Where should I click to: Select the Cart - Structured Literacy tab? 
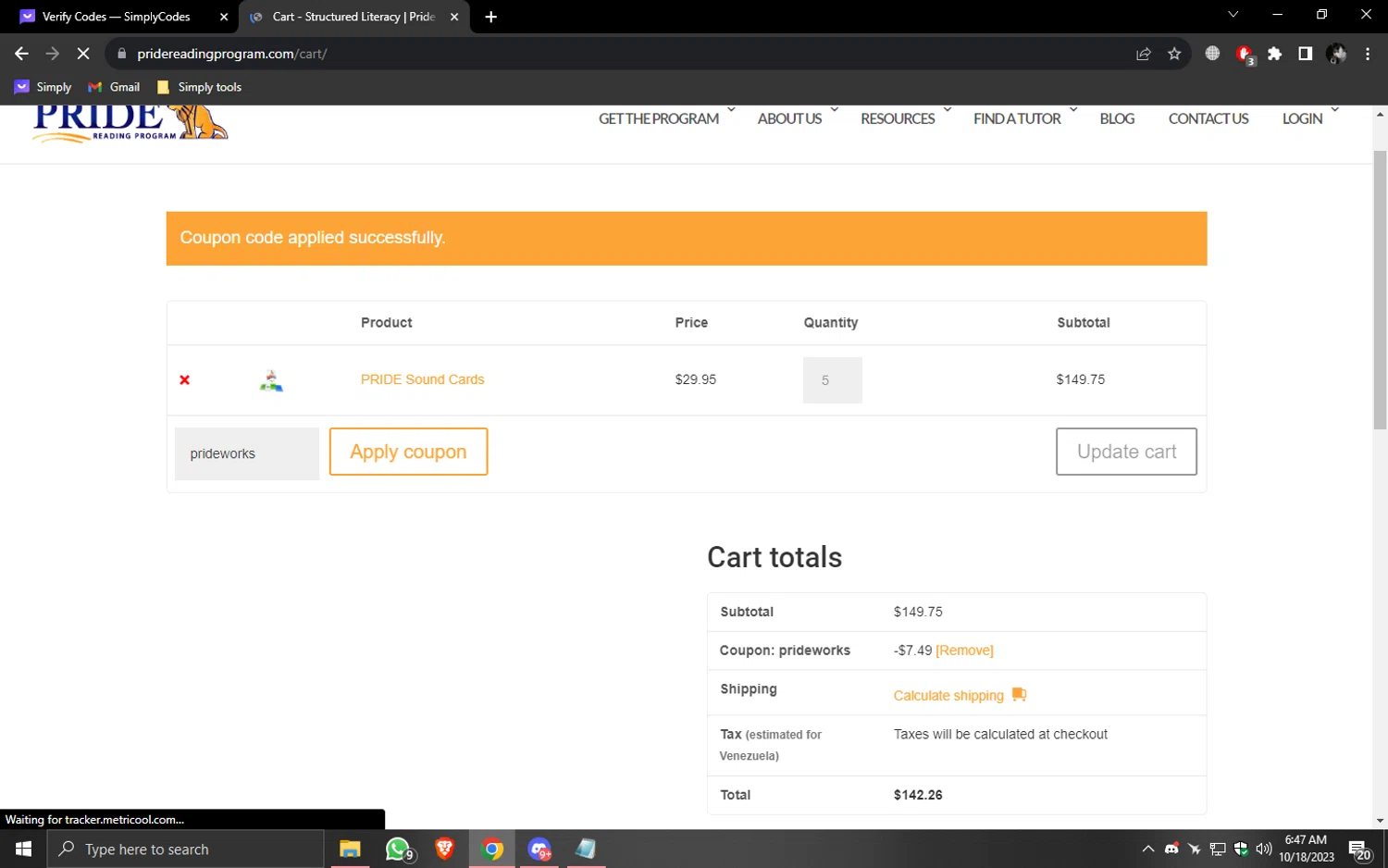pos(353,17)
